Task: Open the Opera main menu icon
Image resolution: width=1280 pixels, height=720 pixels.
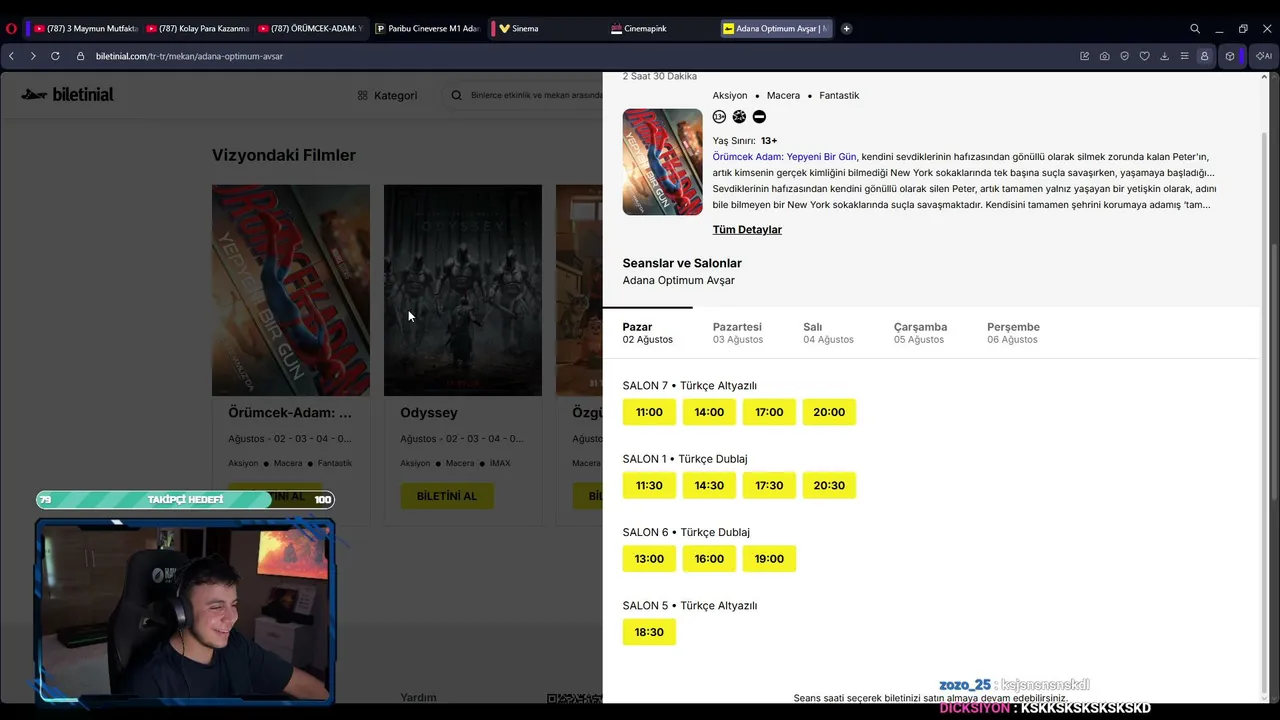Action: coord(11,29)
